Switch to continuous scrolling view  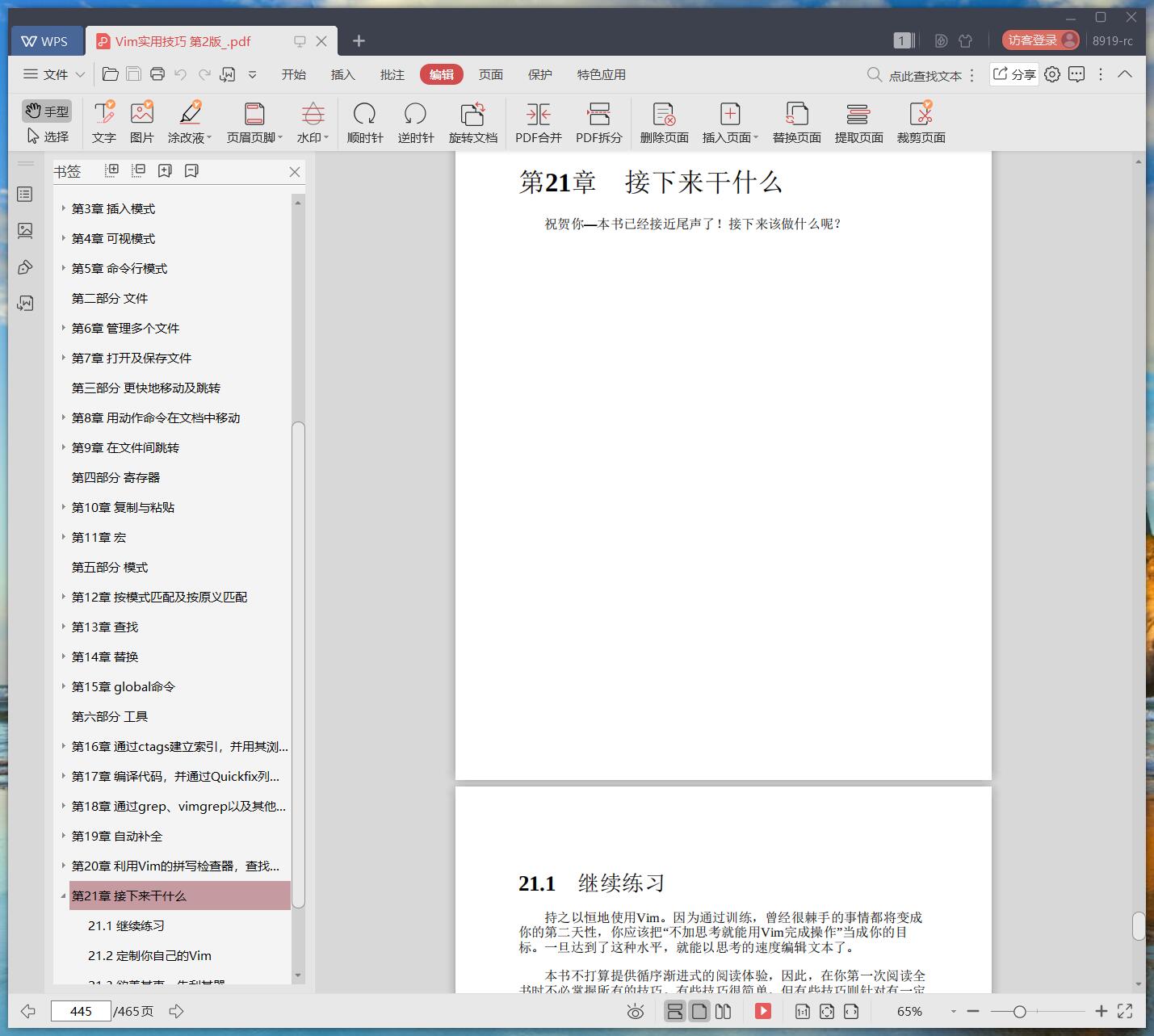click(x=674, y=1011)
